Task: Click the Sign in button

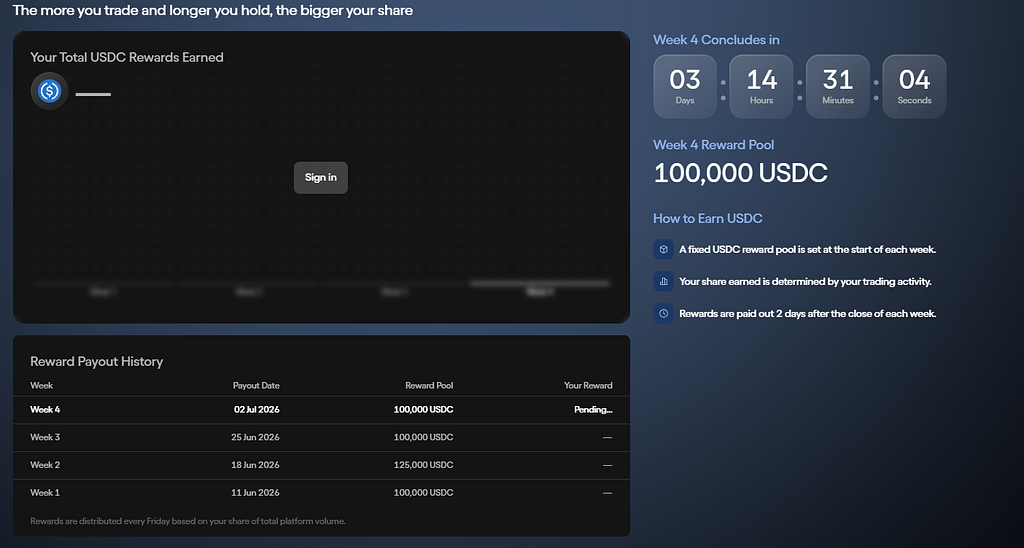Action: 321,178
